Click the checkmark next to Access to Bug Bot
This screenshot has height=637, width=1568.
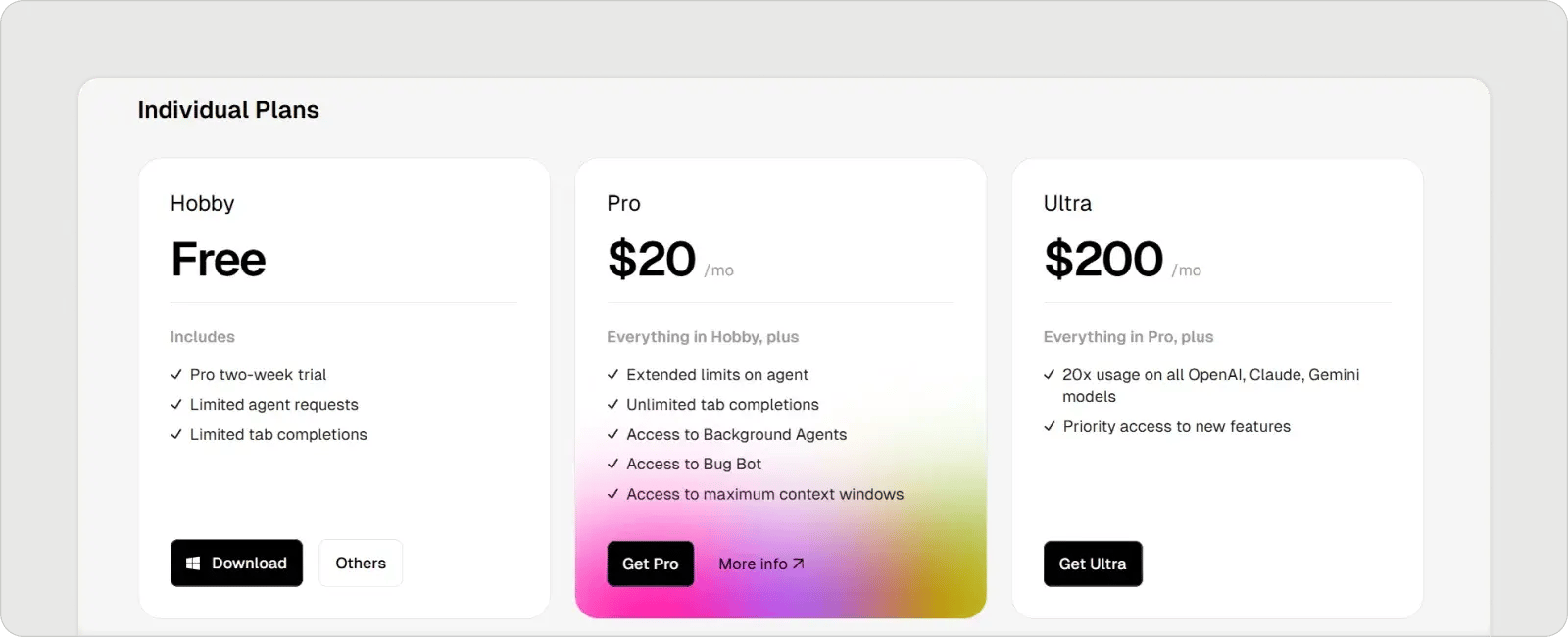(612, 464)
